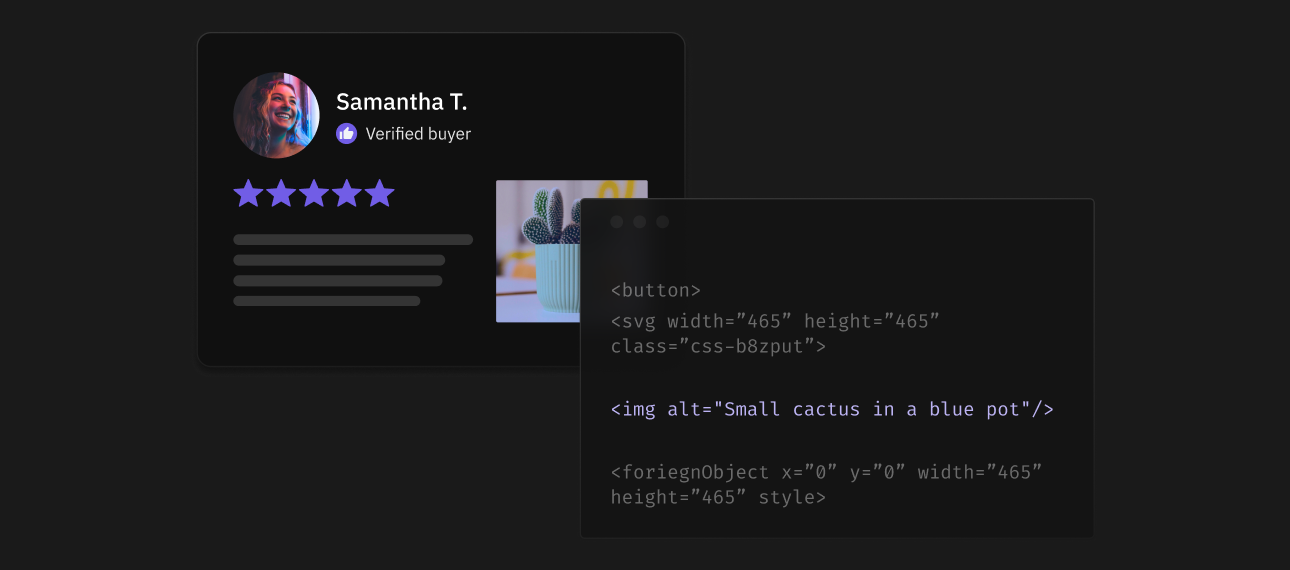This screenshot has width=1290, height=570.
Task: Click the bottom placeholder line of review text
Action: click(x=327, y=301)
